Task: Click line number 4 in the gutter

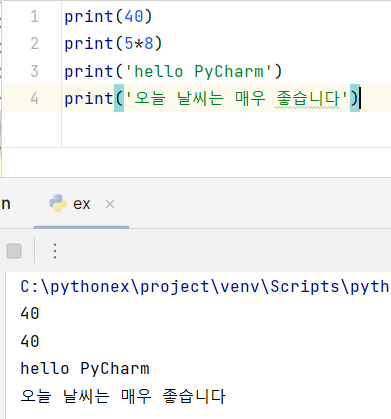Action: point(34,99)
